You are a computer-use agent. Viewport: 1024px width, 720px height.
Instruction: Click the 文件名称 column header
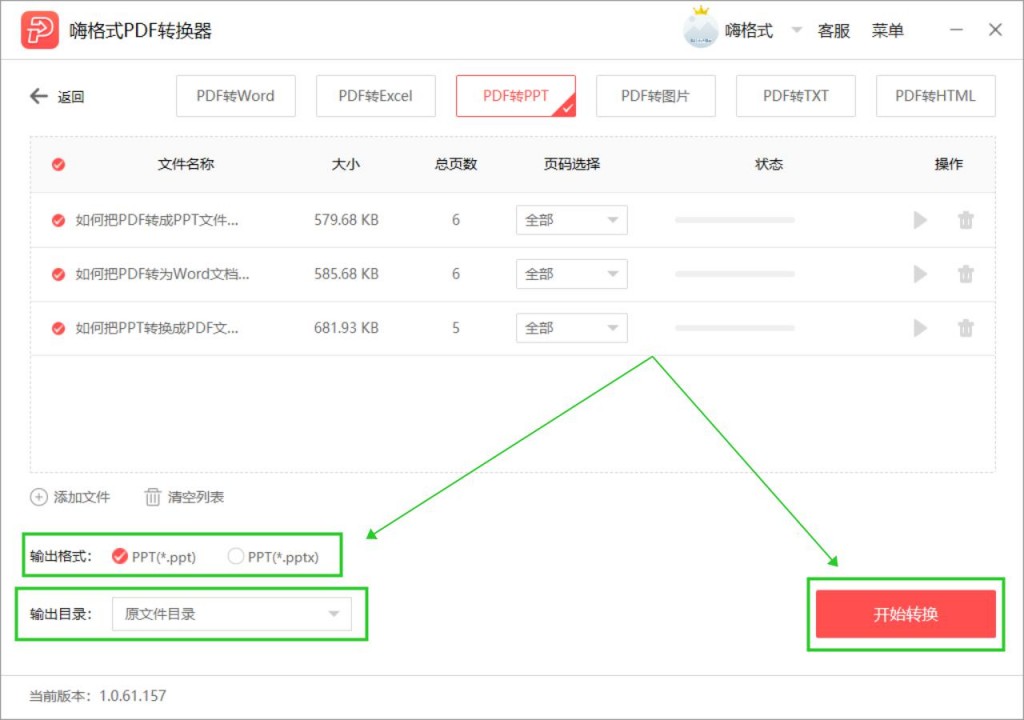point(185,164)
